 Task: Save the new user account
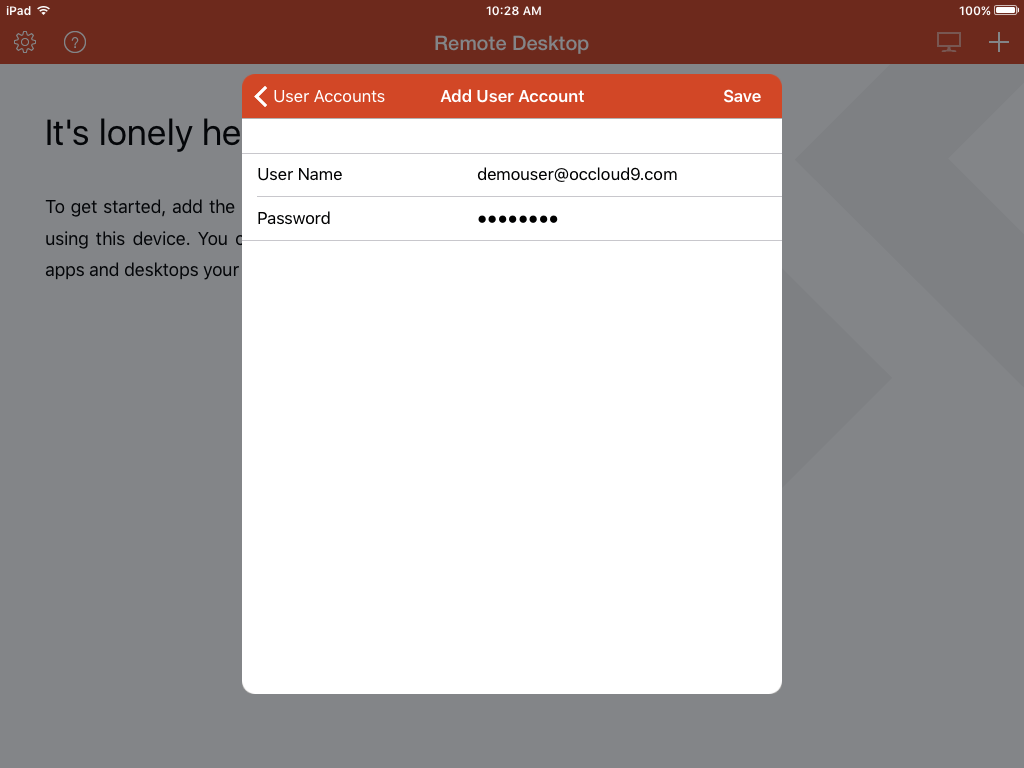[742, 96]
